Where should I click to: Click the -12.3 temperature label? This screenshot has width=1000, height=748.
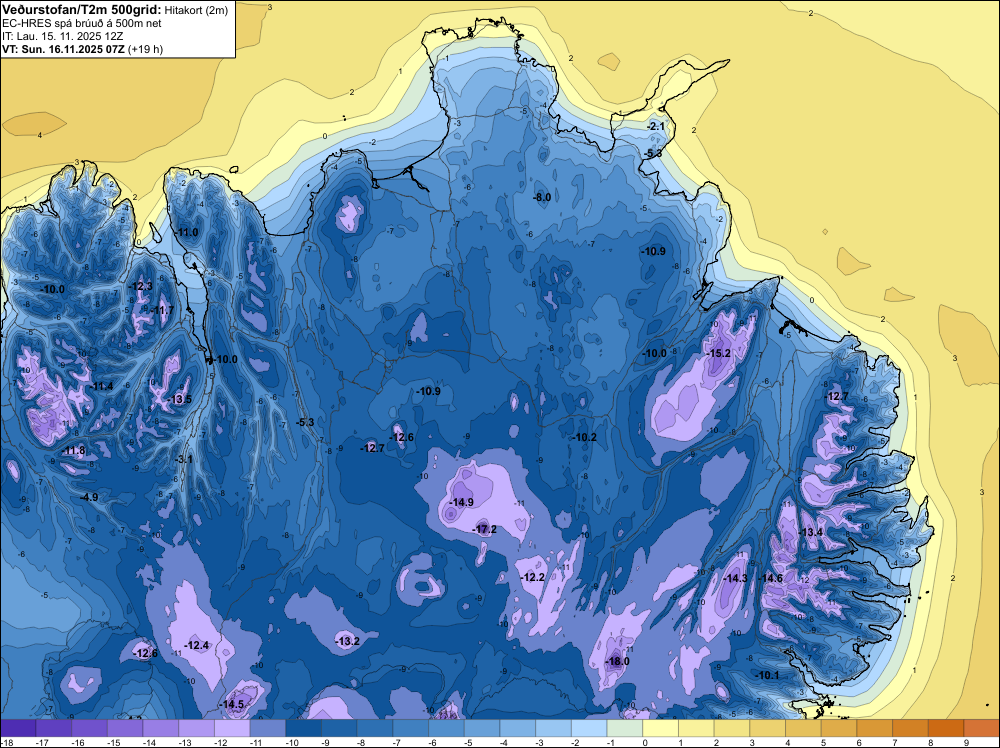pos(141,286)
